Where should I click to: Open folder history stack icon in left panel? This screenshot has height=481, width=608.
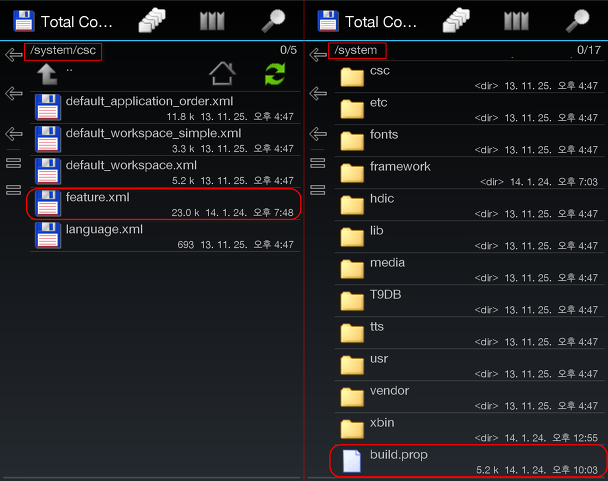(152, 20)
